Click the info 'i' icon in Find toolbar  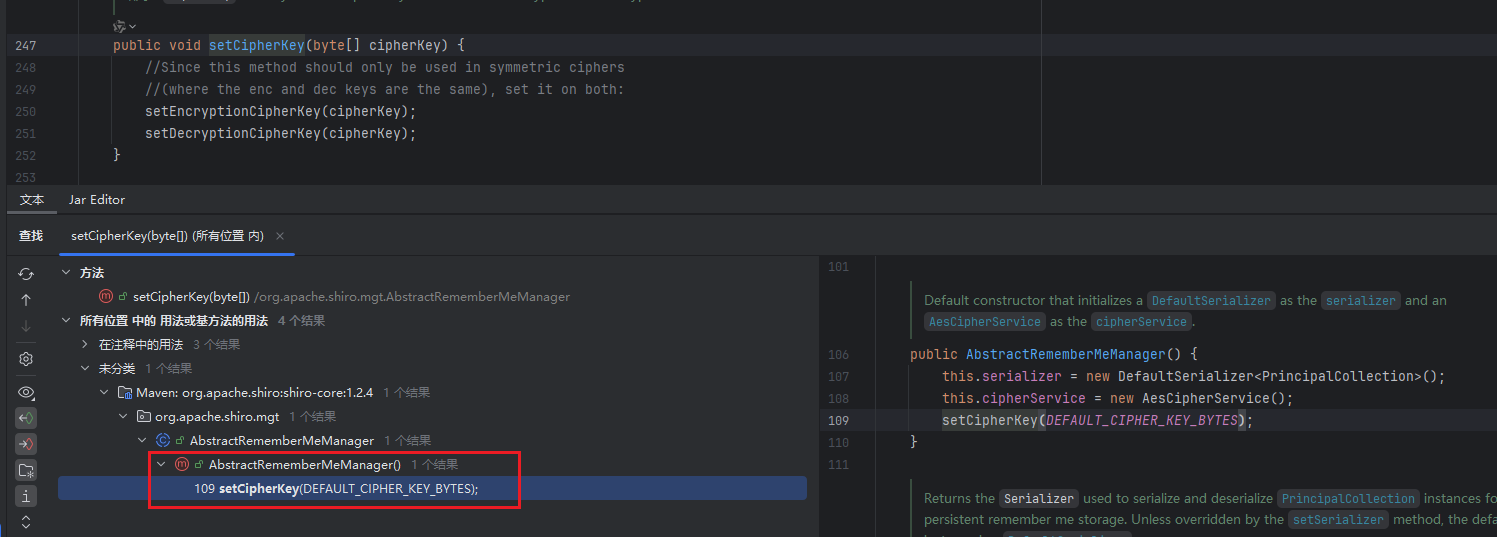(x=26, y=496)
